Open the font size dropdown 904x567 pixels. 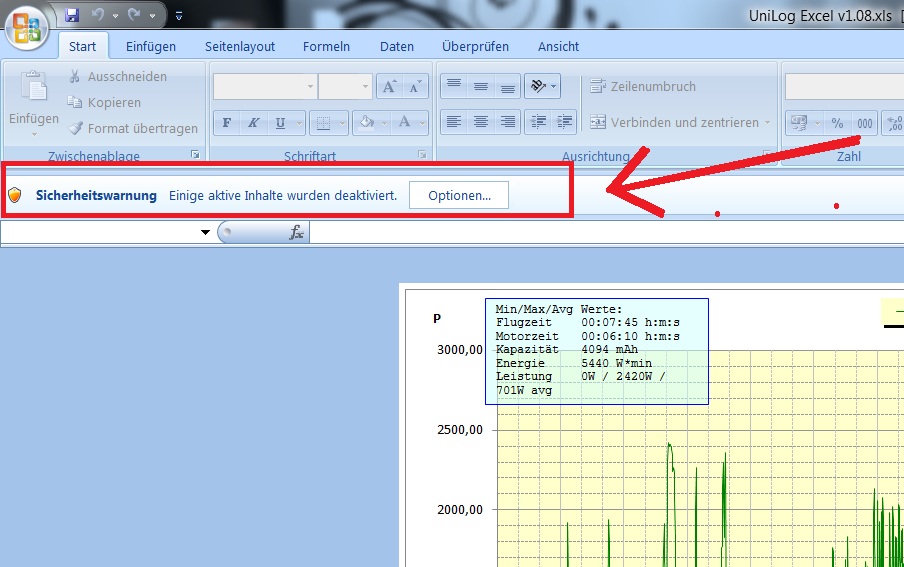pos(365,87)
